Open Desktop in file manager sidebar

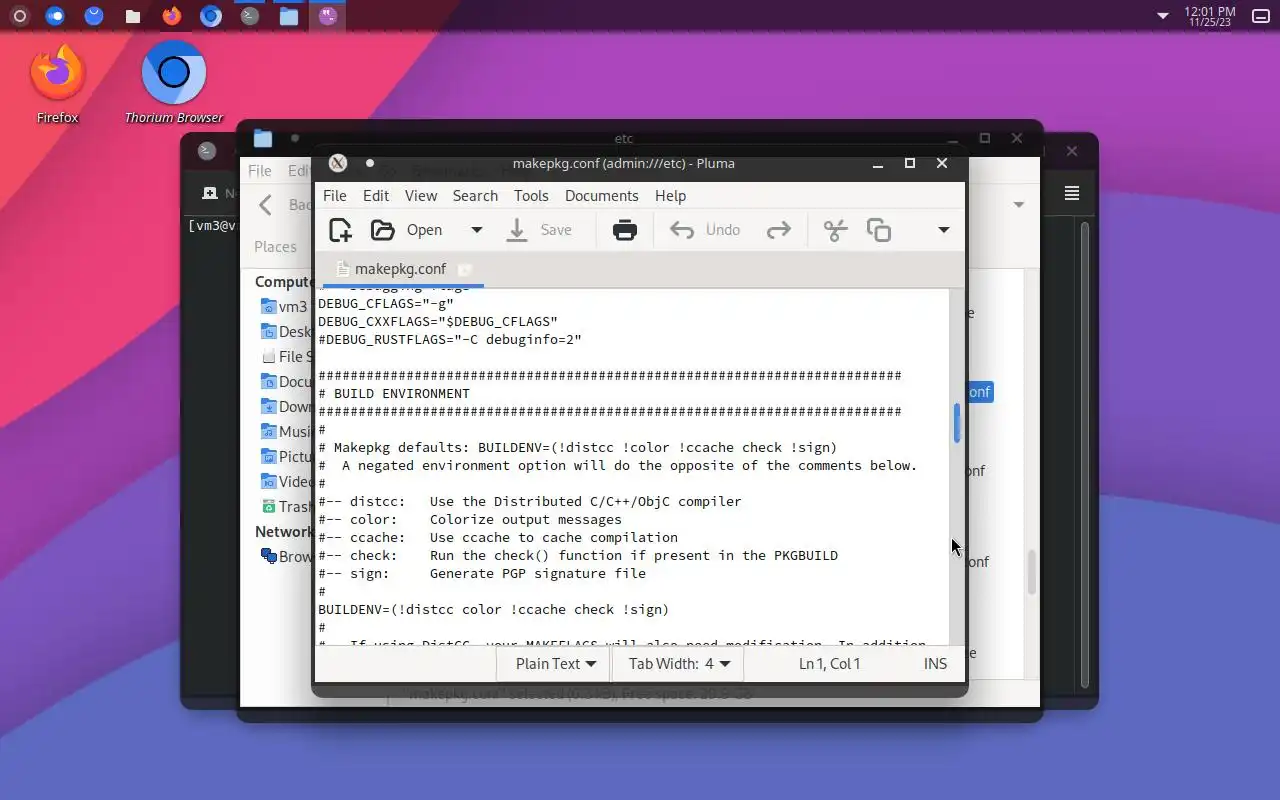(x=285, y=332)
